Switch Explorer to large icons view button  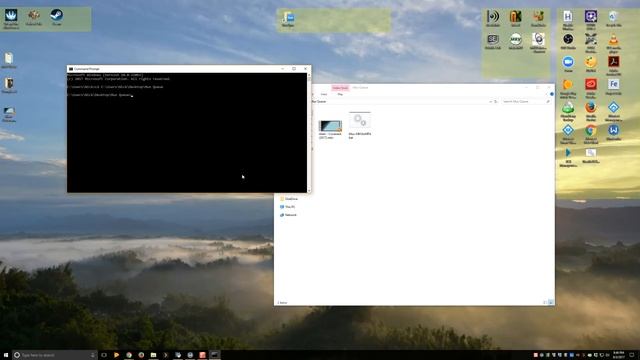point(551,302)
